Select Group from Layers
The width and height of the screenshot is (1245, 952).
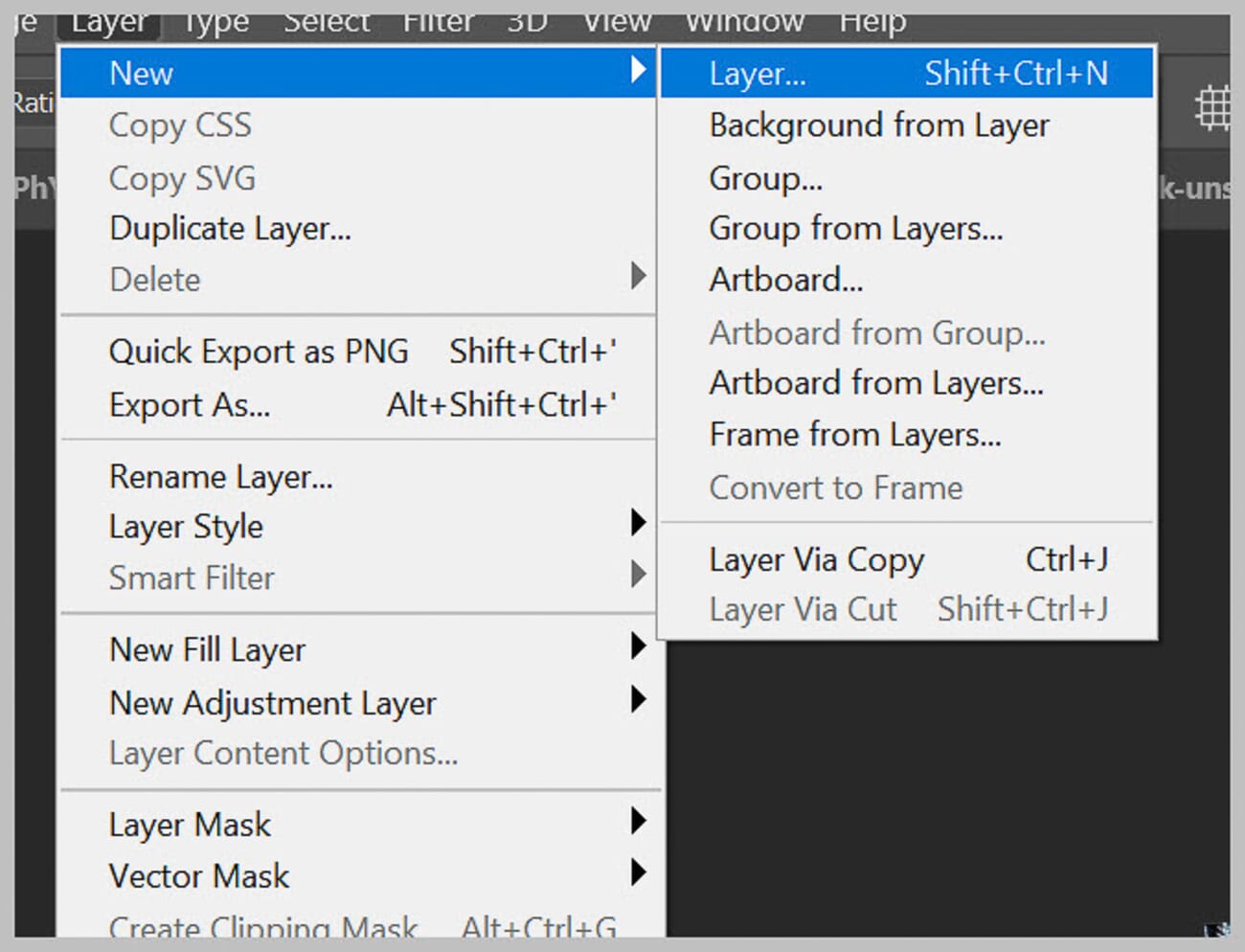[x=856, y=228]
